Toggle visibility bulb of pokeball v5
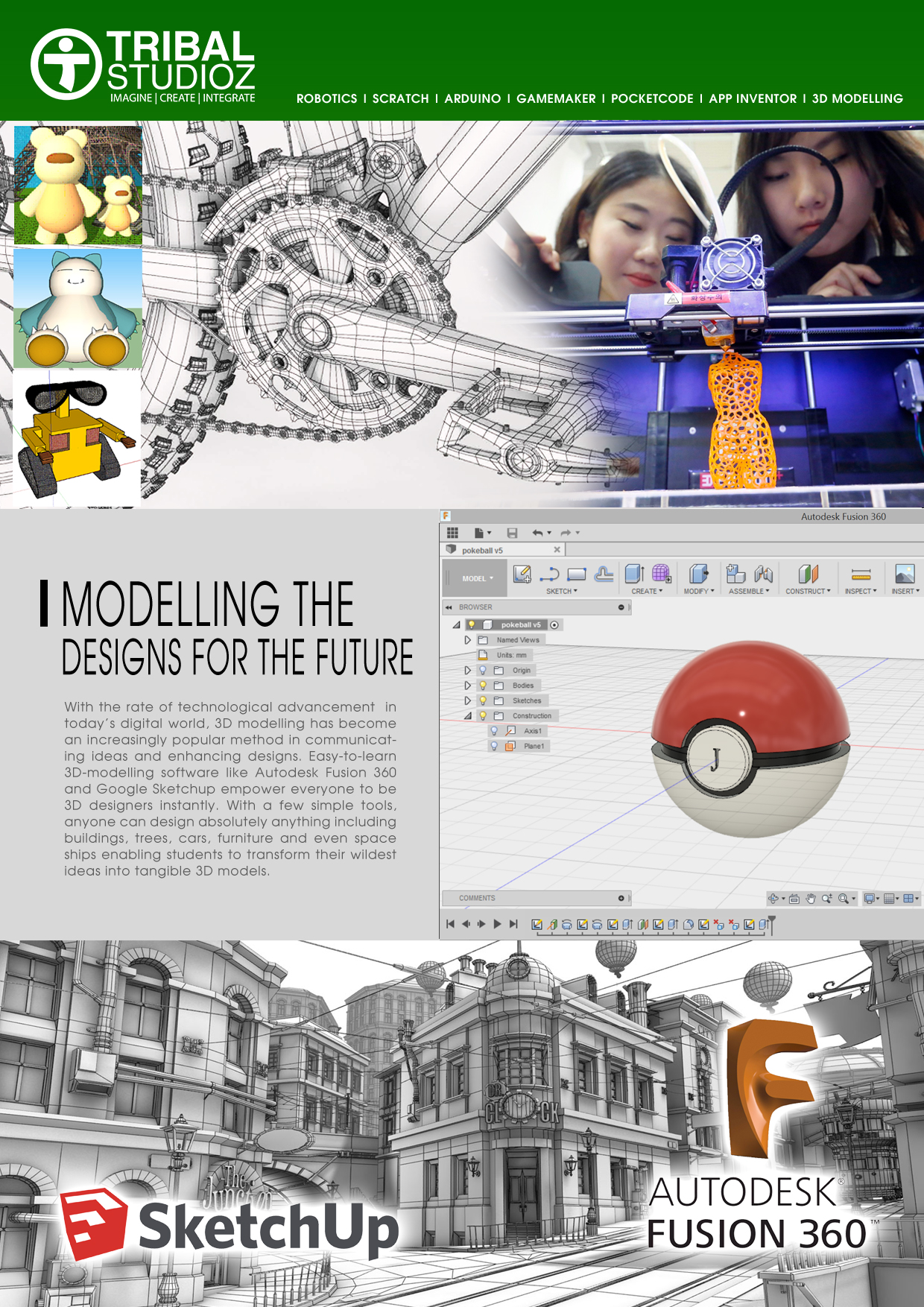 coord(472,625)
